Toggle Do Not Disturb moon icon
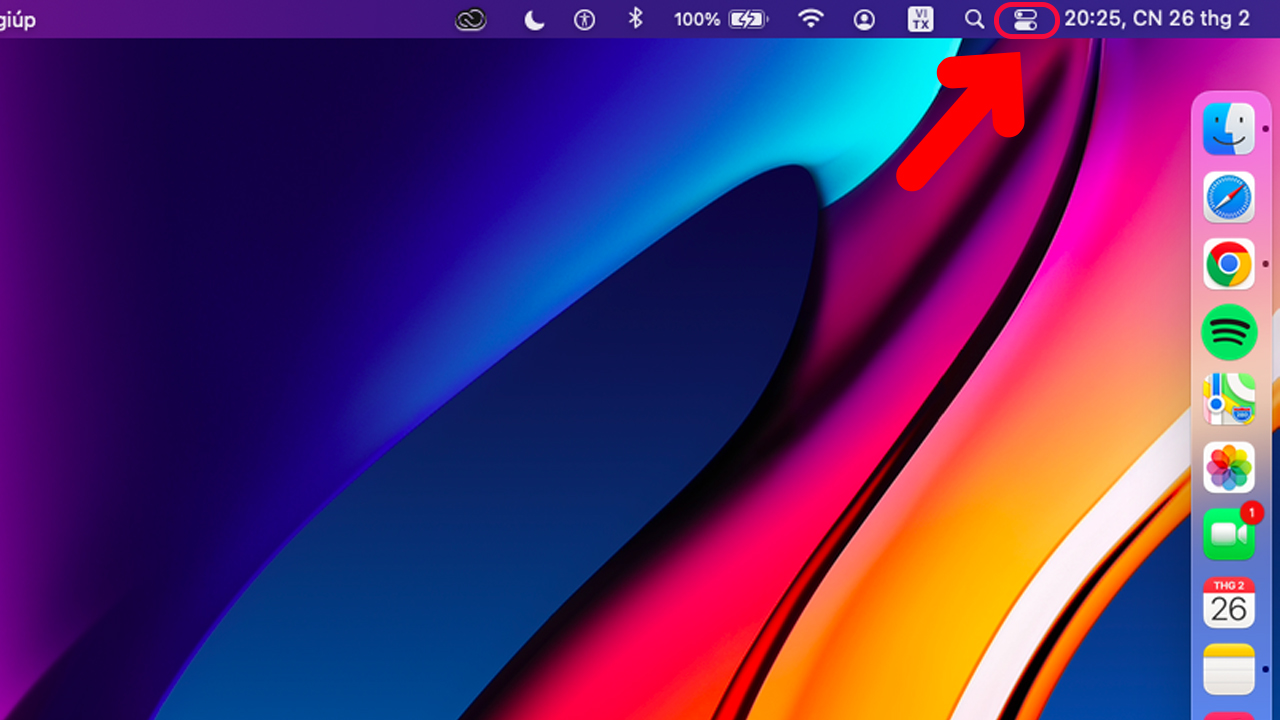Screen dimensions: 1280x720 pyautogui.click(x=534, y=19)
